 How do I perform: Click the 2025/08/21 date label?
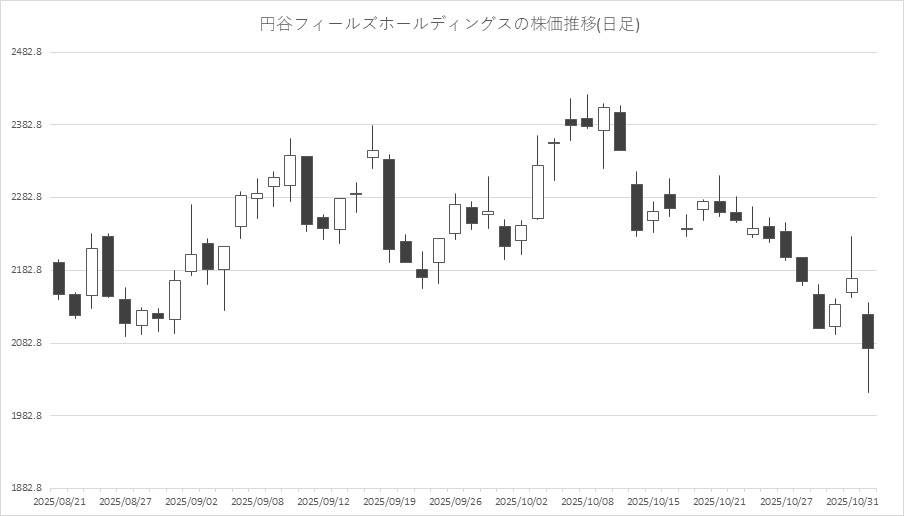59,501
